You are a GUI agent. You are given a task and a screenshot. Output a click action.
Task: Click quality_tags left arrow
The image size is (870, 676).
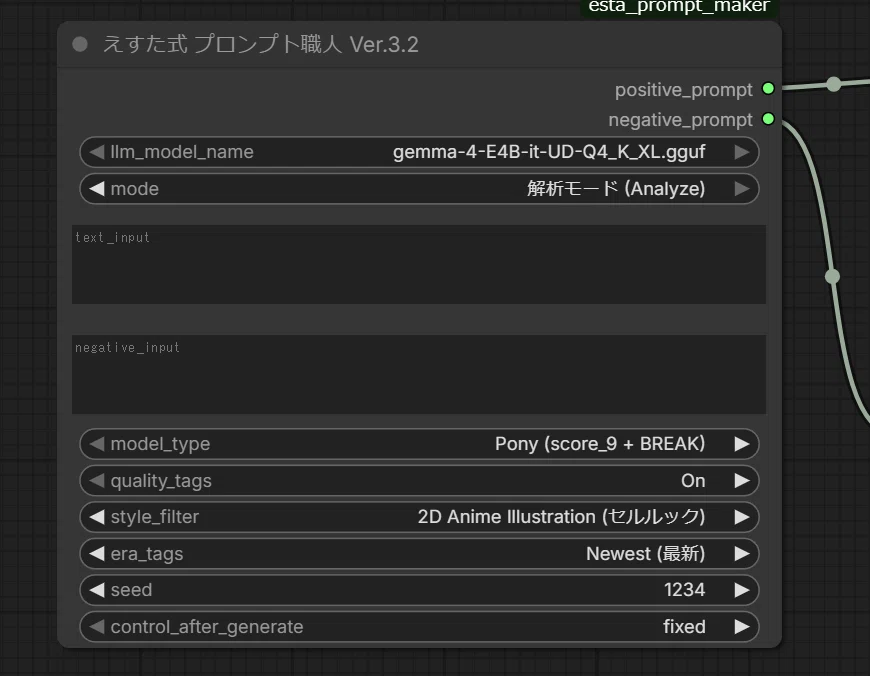tap(97, 481)
